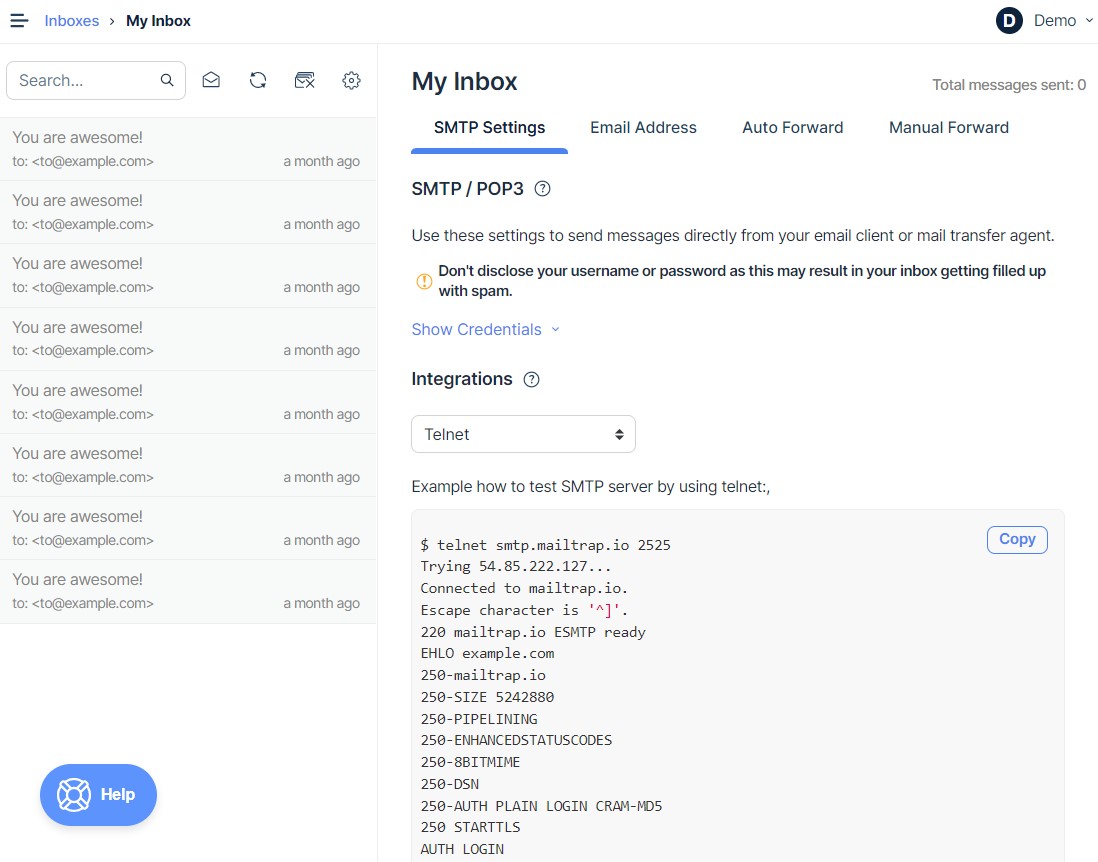The image size is (1098, 862).
Task: Click the 250-AUTH PLAIN LOGIN CRAM-MD5 line
Action: click(x=541, y=806)
